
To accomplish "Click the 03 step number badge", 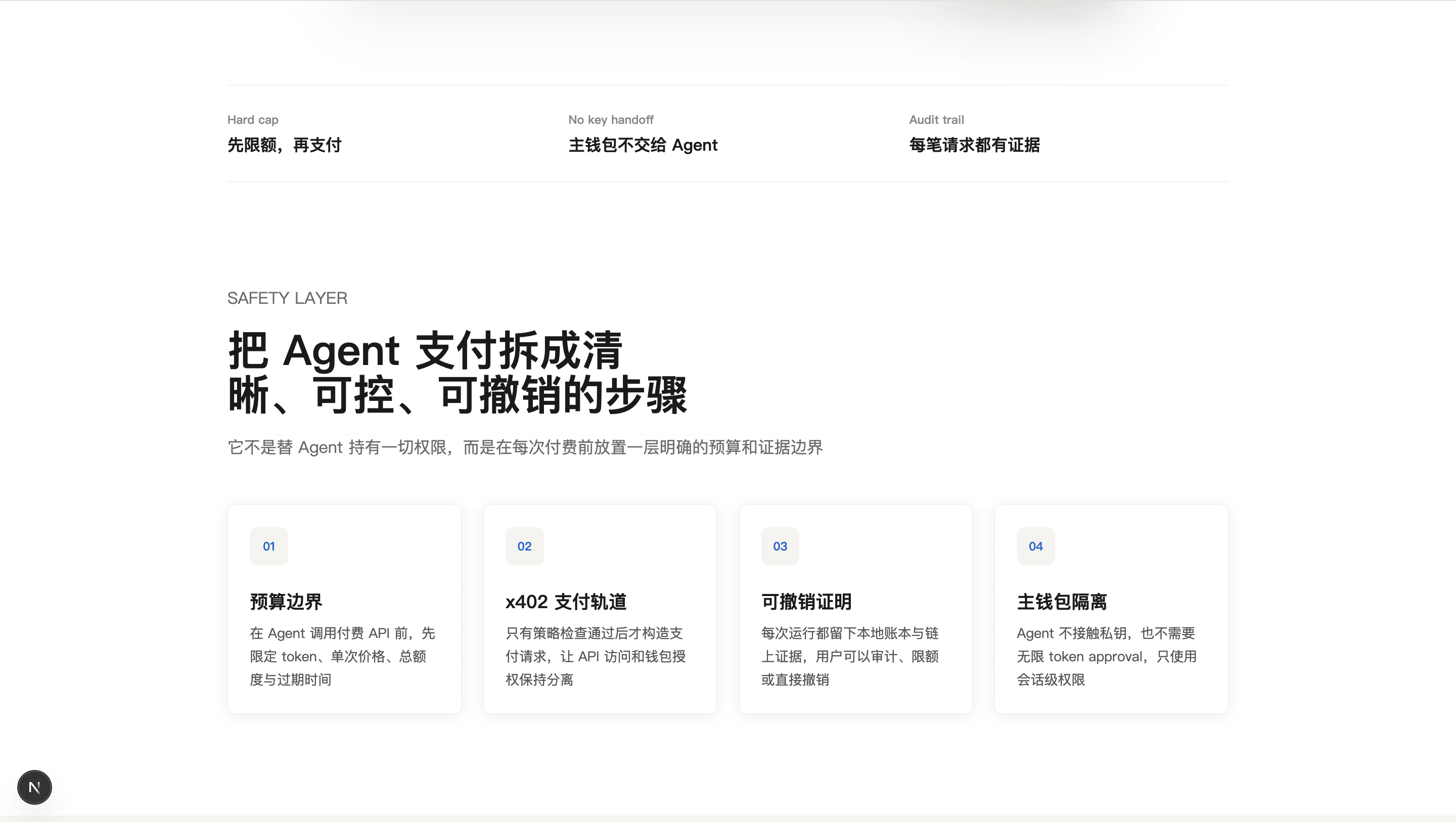I will 780,546.
